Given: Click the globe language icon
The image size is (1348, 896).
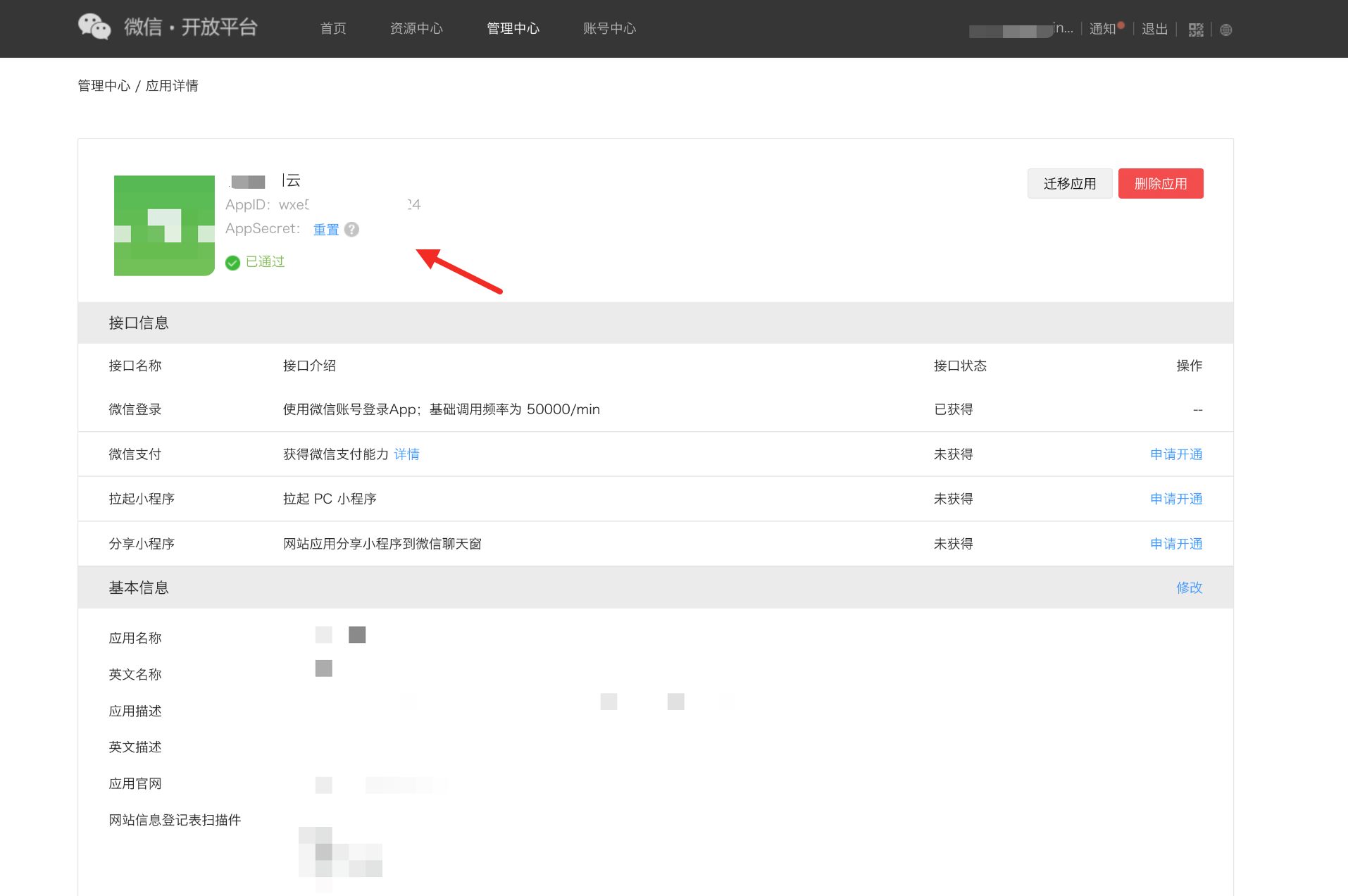Looking at the screenshot, I should pyautogui.click(x=1226, y=30).
